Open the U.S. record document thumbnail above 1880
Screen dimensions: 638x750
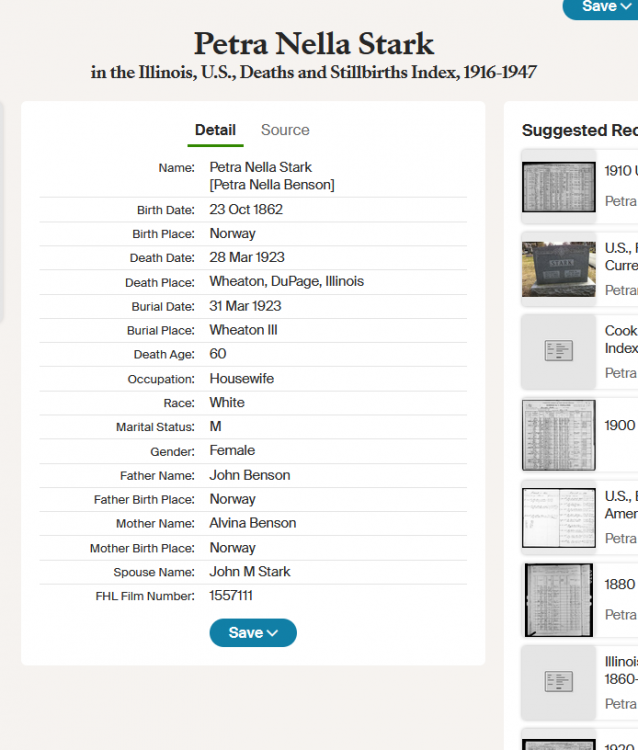pyautogui.click(x=559, y=517)
